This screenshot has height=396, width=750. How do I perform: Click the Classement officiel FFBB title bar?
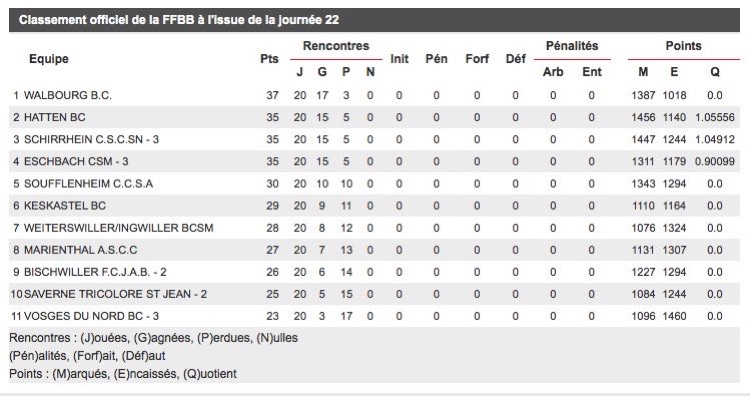(x=374, y=20)
